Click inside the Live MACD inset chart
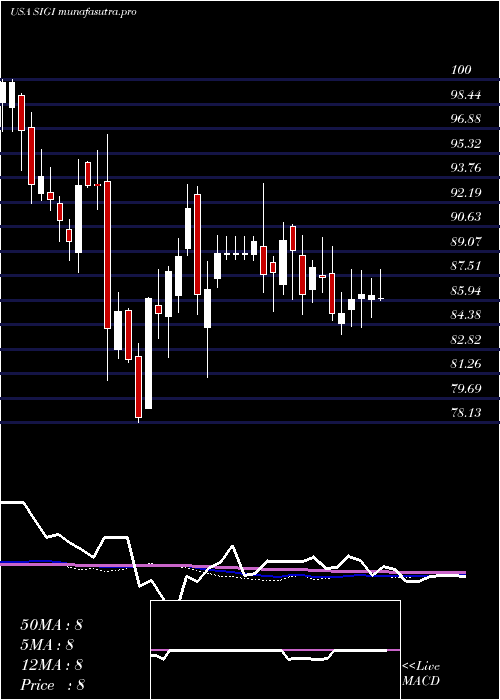 (x=275, y=650)
